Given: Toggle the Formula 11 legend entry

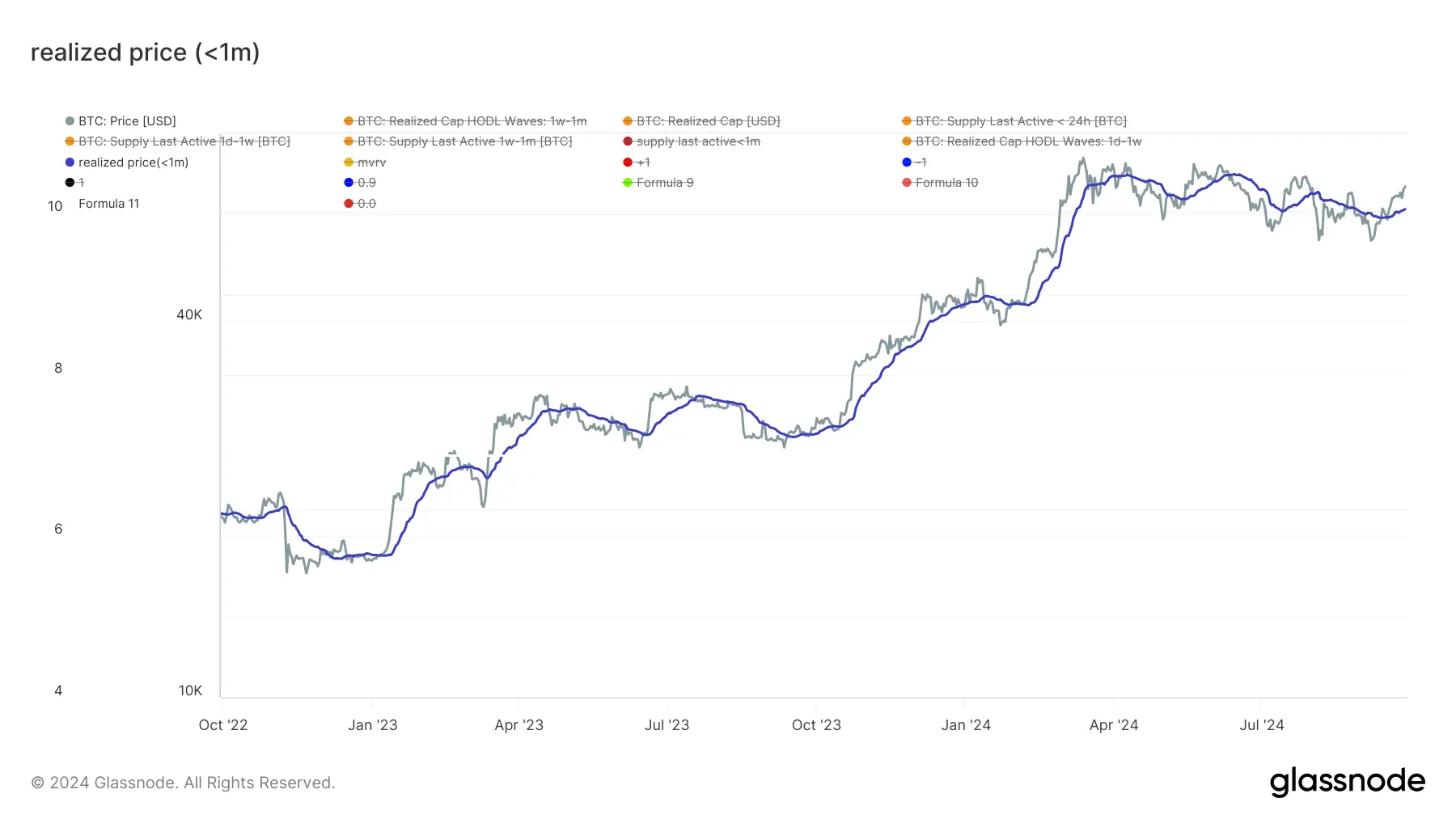Looking at the screenshot, I should tap(108, 204).
